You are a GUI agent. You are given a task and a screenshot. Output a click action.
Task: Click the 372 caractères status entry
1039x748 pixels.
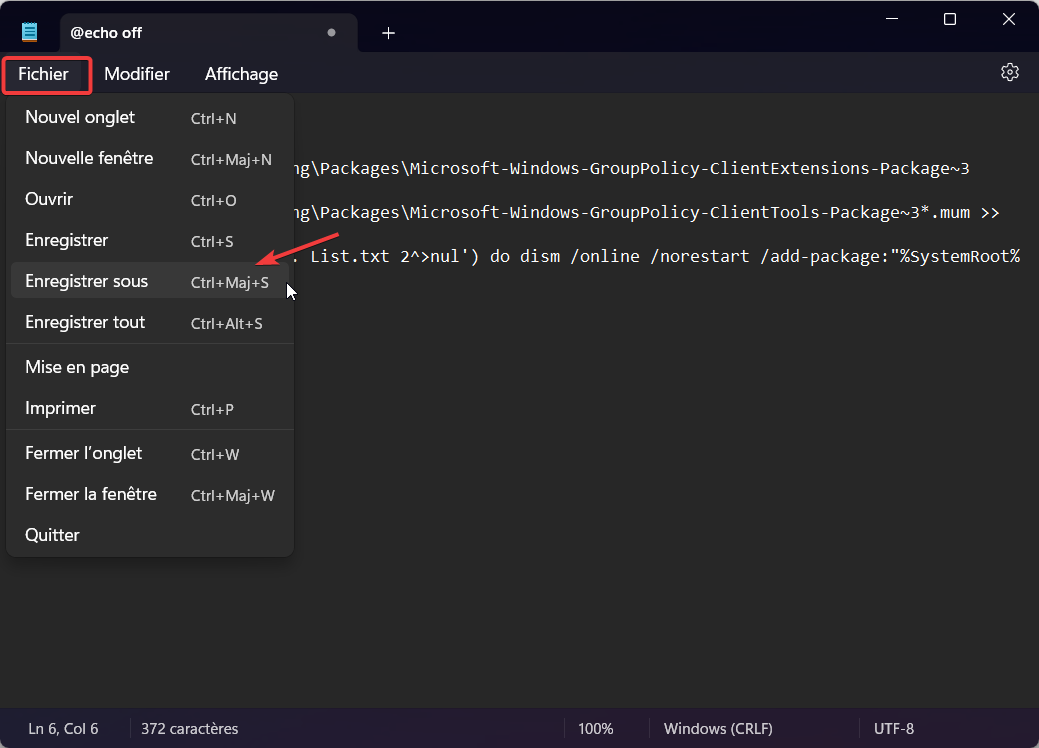coord(190,729)
